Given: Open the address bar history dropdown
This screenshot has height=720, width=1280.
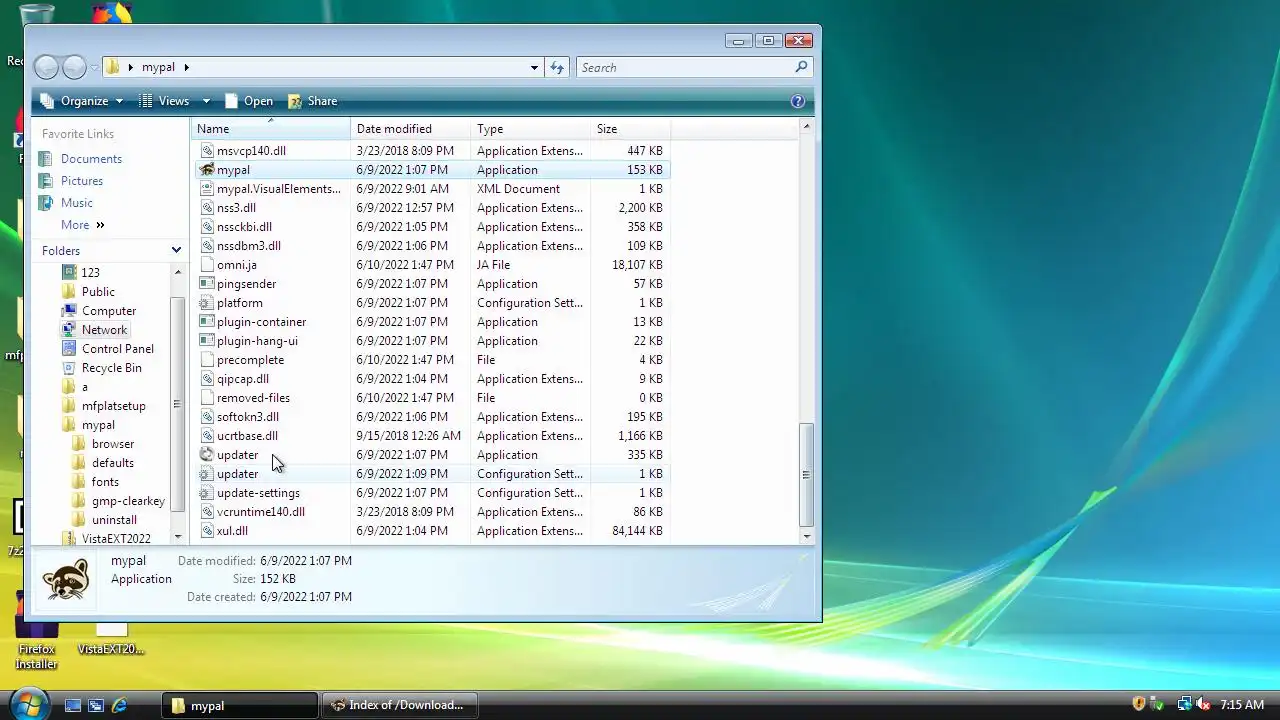Looking at the screenshot, I should [x=534, y=67].
